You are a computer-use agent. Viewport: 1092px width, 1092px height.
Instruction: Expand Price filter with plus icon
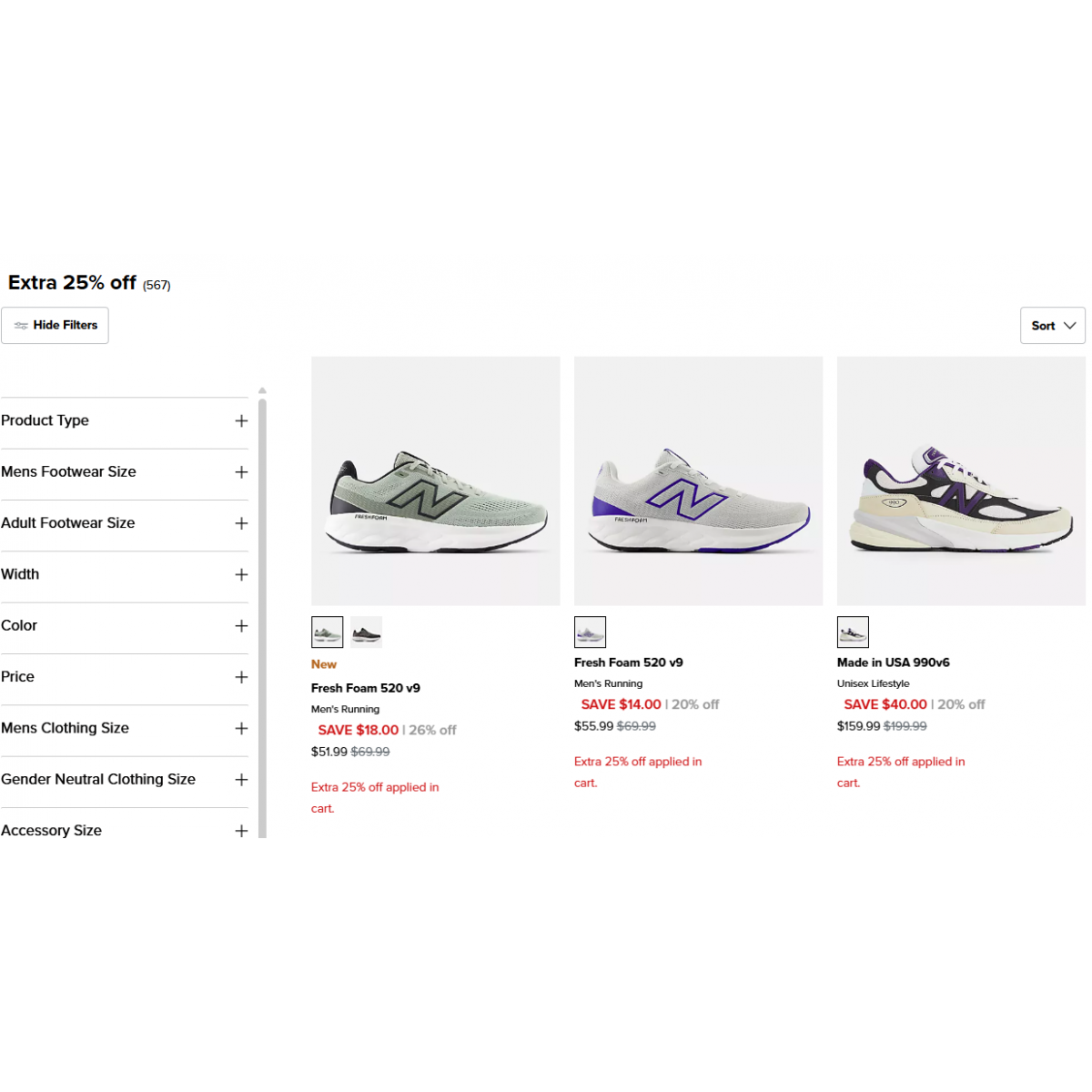pos(241,677)
